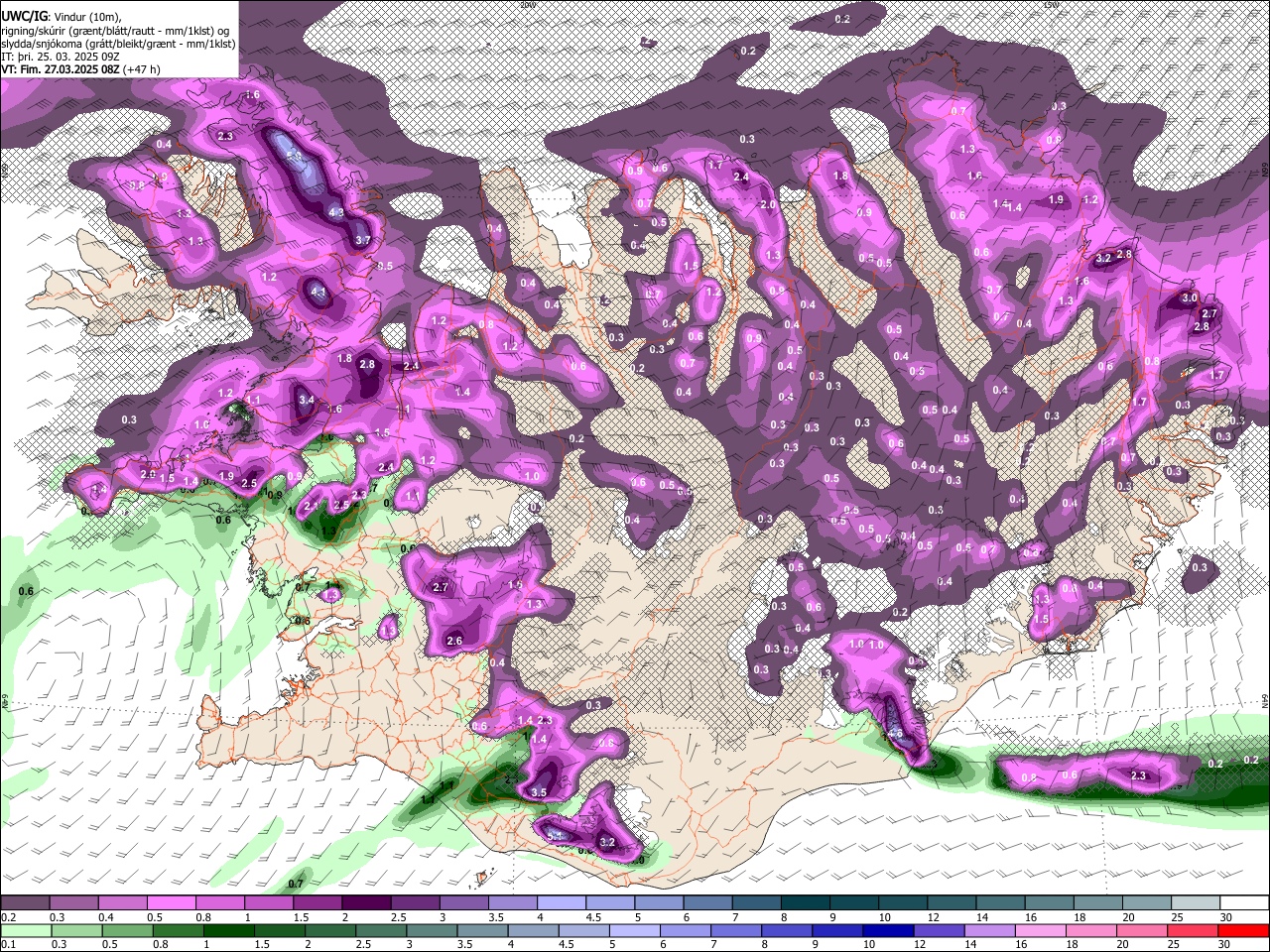Click the 20 label in the lower legend row
The image size is (1270, 952).
pyautogui.click(x=1123, y=944)
